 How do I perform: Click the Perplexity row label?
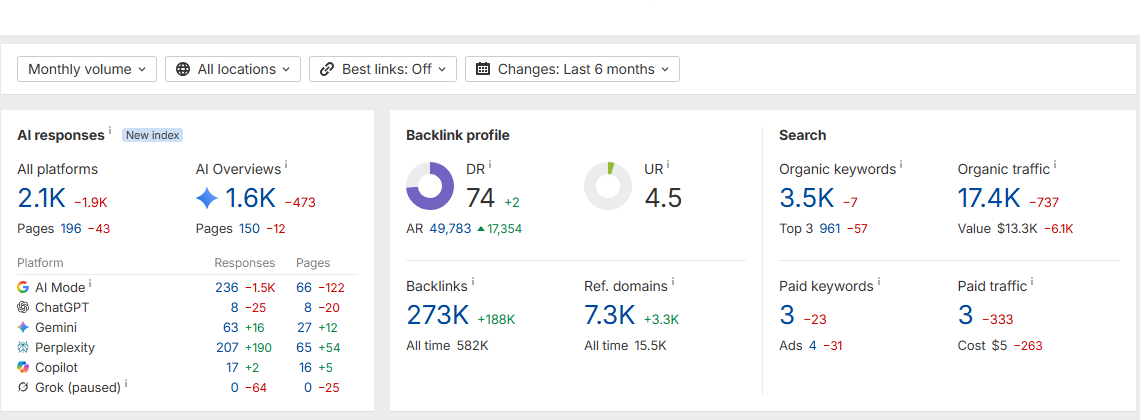(65, 348)
